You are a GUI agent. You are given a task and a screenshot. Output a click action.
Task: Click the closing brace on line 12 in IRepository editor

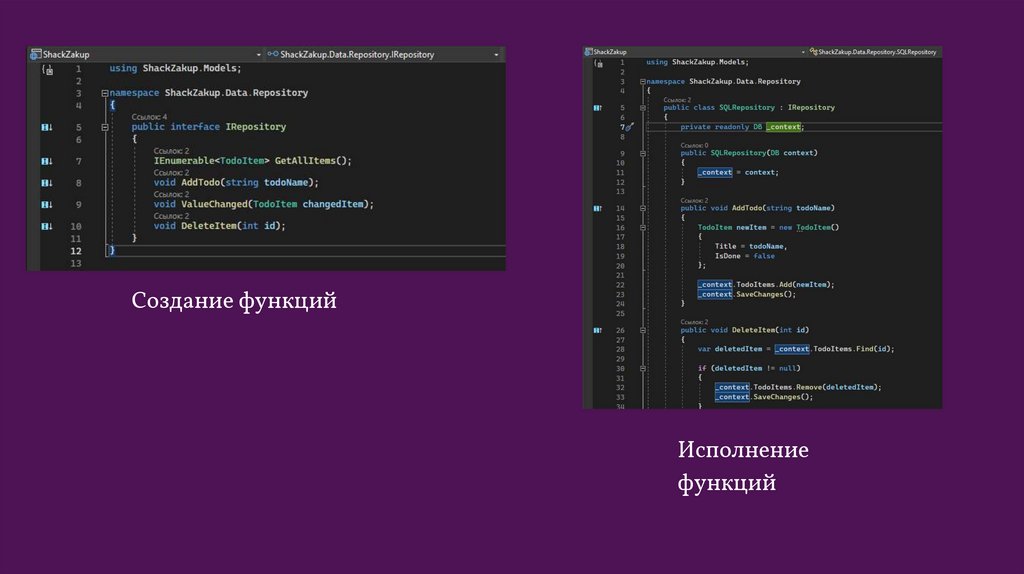pyautogui.click(x=112, y=250)
